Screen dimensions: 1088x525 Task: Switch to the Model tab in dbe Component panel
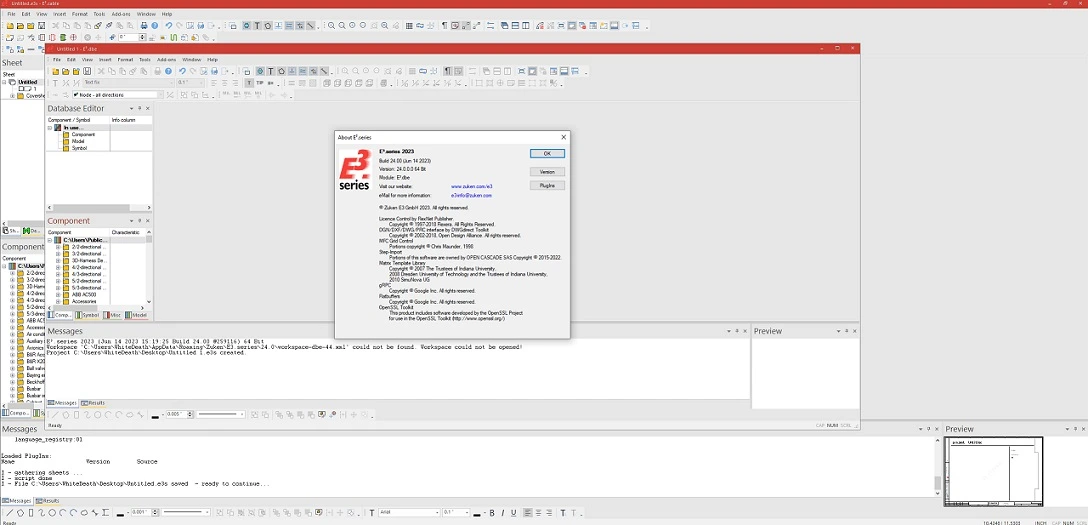point(135,315)
